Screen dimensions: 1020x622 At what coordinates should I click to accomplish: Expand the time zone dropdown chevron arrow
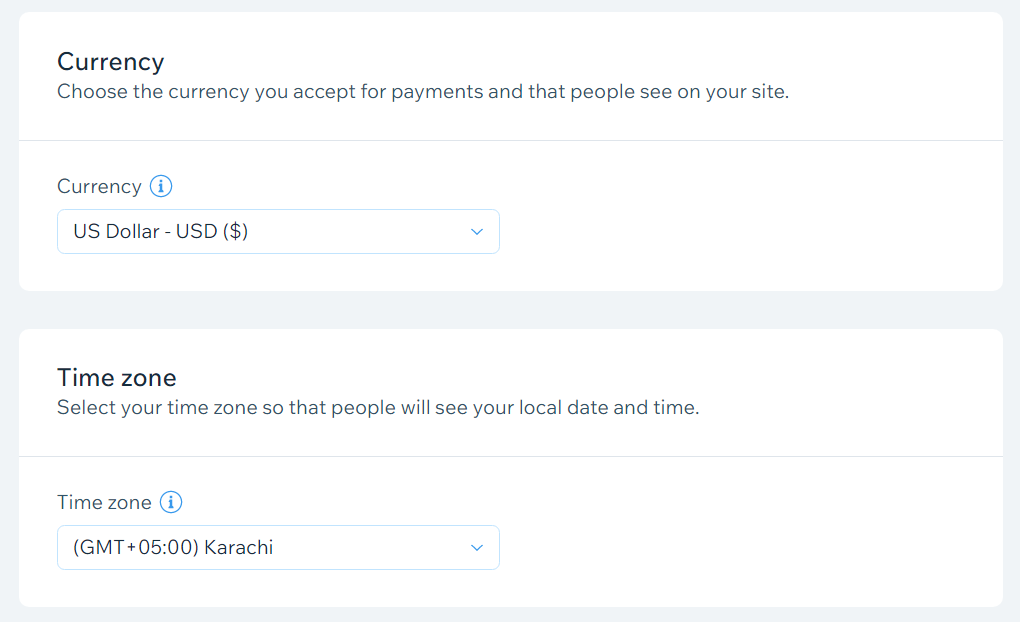coord(477,548)
